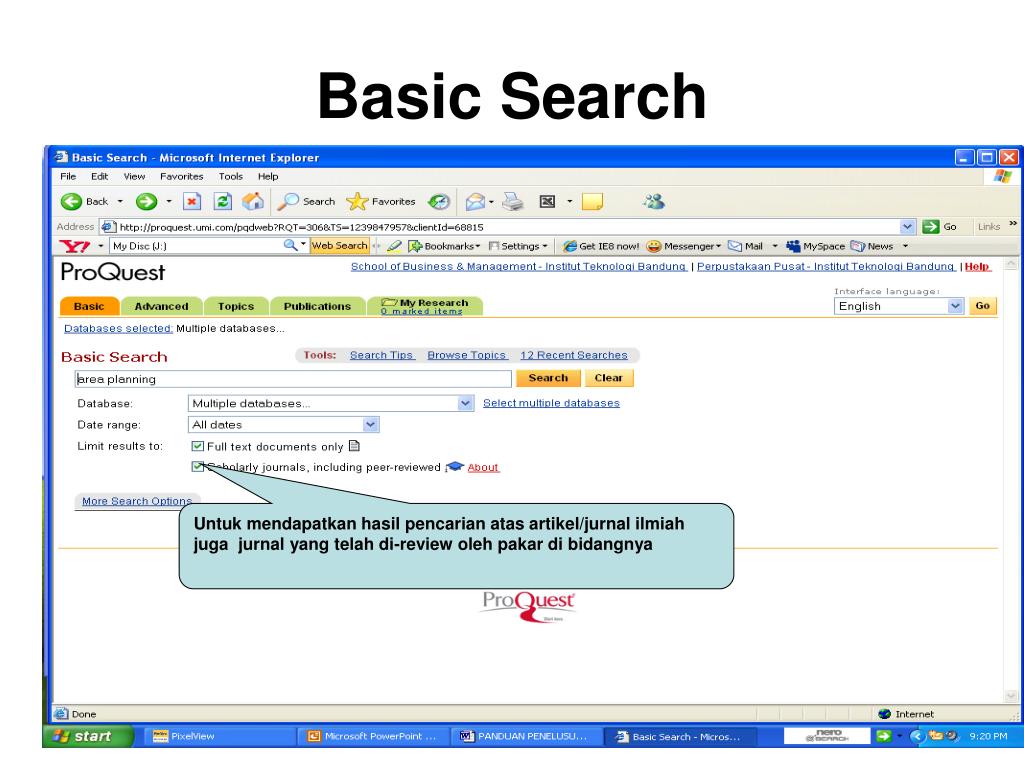Image resolution: width=1024 pixels, height=768 pixels.
Task: Open the Help menu
Action: 268,176
